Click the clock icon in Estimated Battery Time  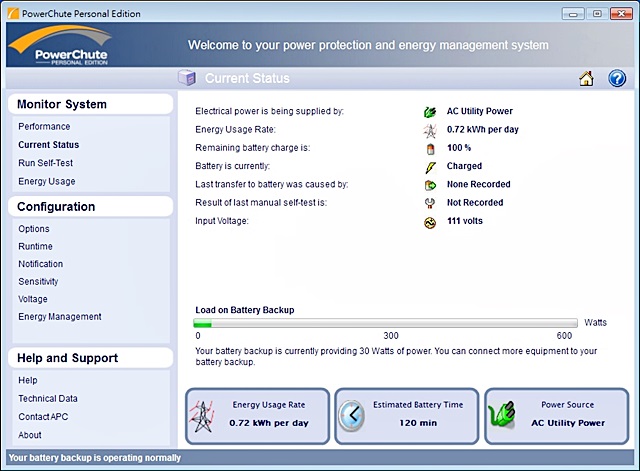(351, 415)
